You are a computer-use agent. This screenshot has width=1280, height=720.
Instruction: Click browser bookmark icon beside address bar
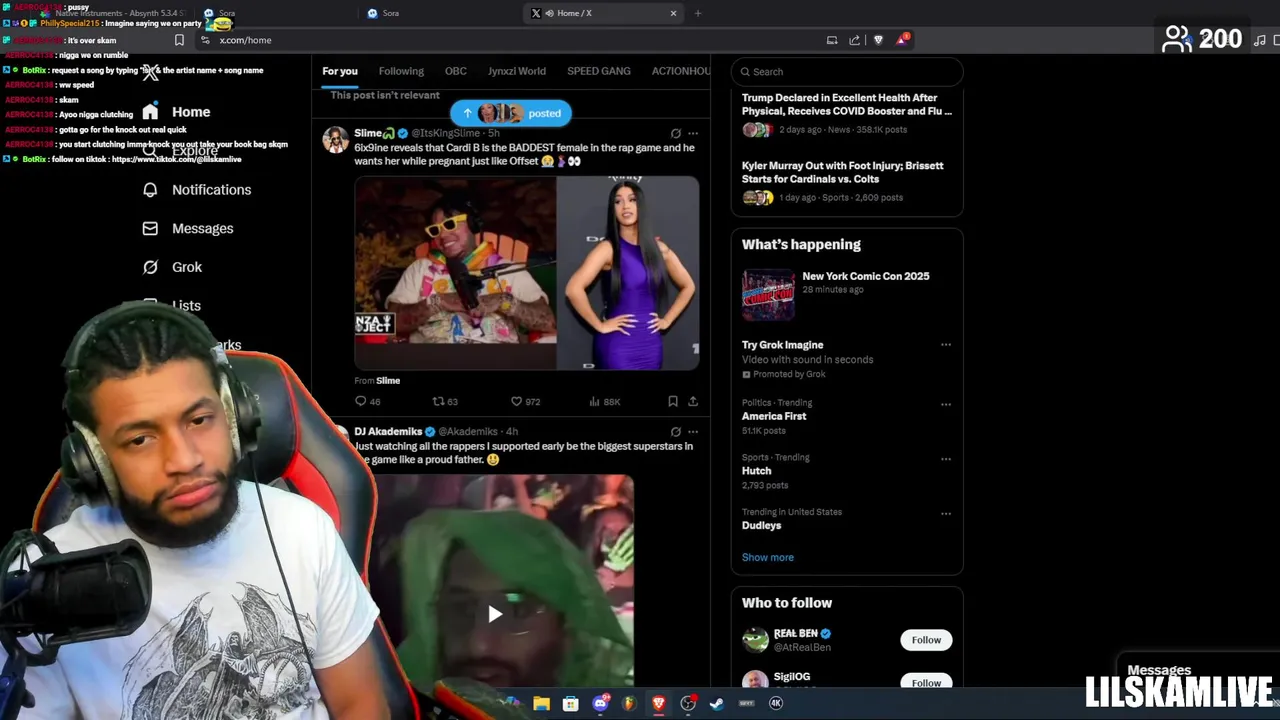179,40
